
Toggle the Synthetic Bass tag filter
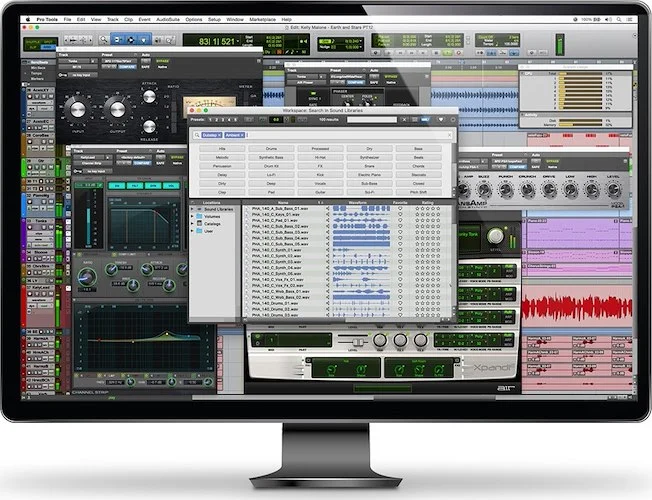click(x=271, y=156)
